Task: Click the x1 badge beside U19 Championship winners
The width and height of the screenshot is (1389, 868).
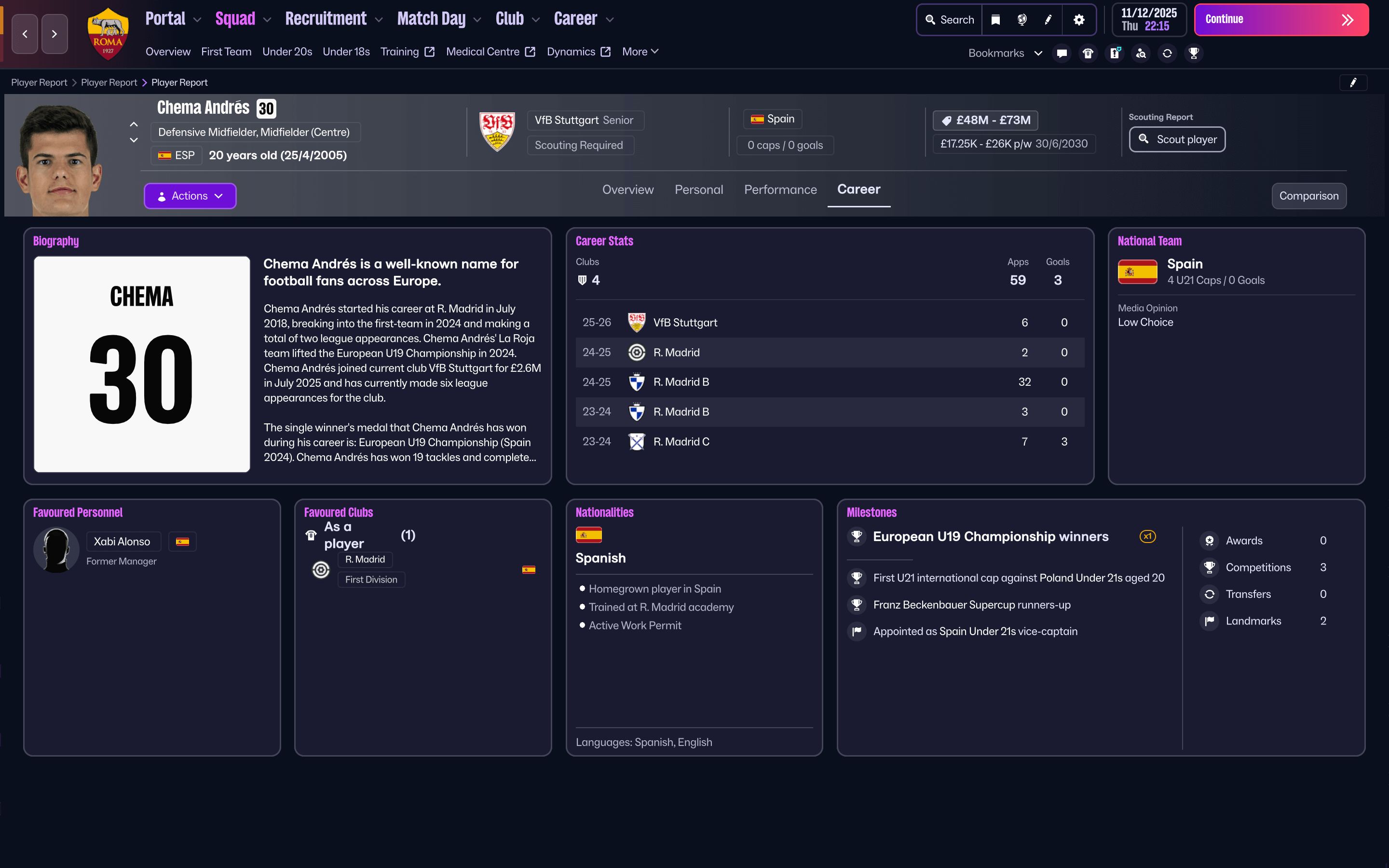Action: click(x=1147, y=536)
